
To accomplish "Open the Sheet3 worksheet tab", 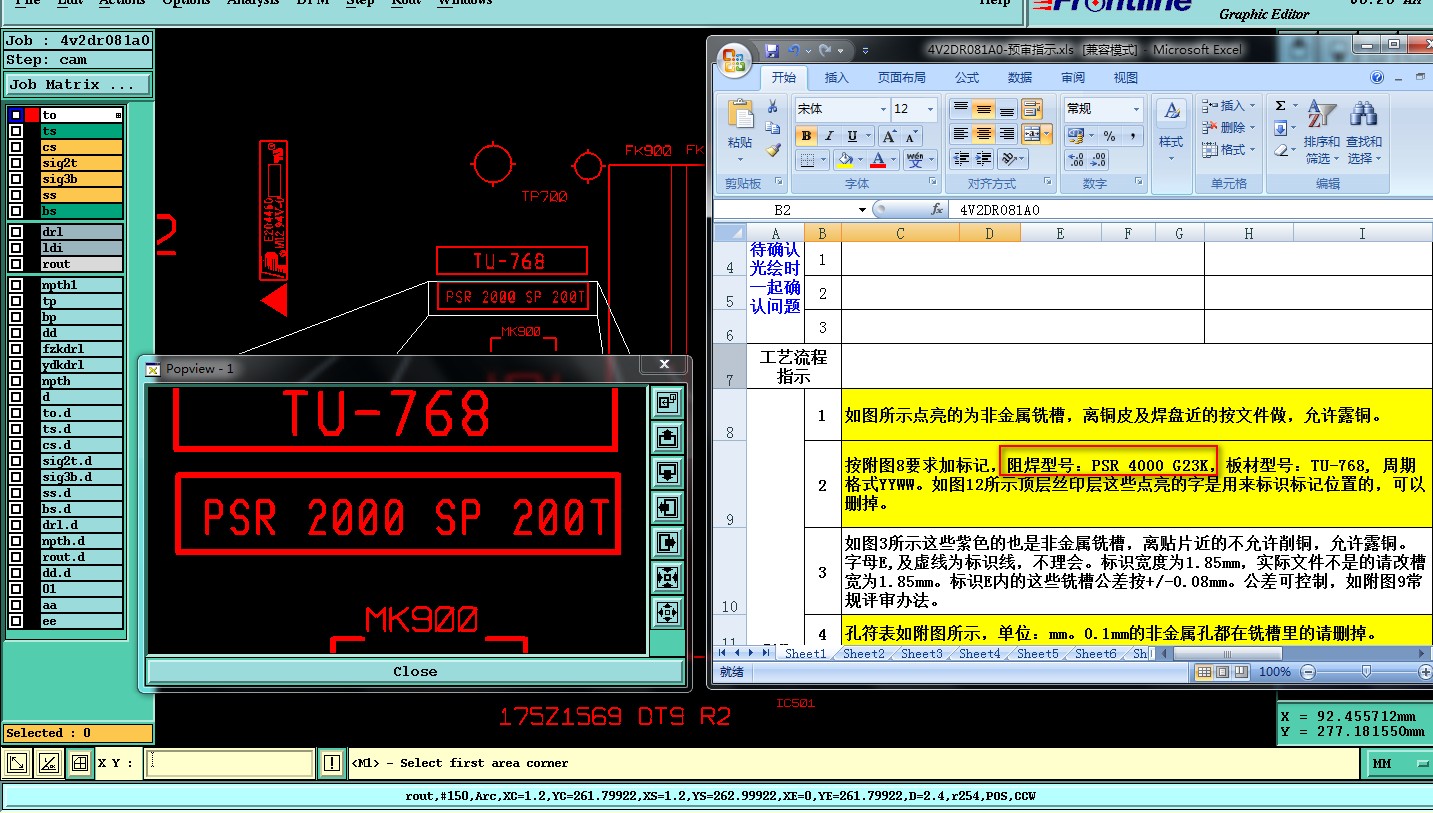I will tap(921, 654).
